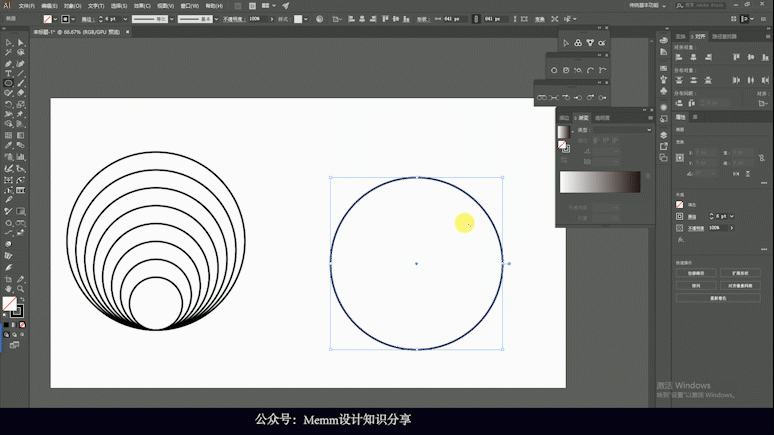Click the rocket GPU performance icon
The height and width of the screenshot is (435, 774).
(286, 6)
